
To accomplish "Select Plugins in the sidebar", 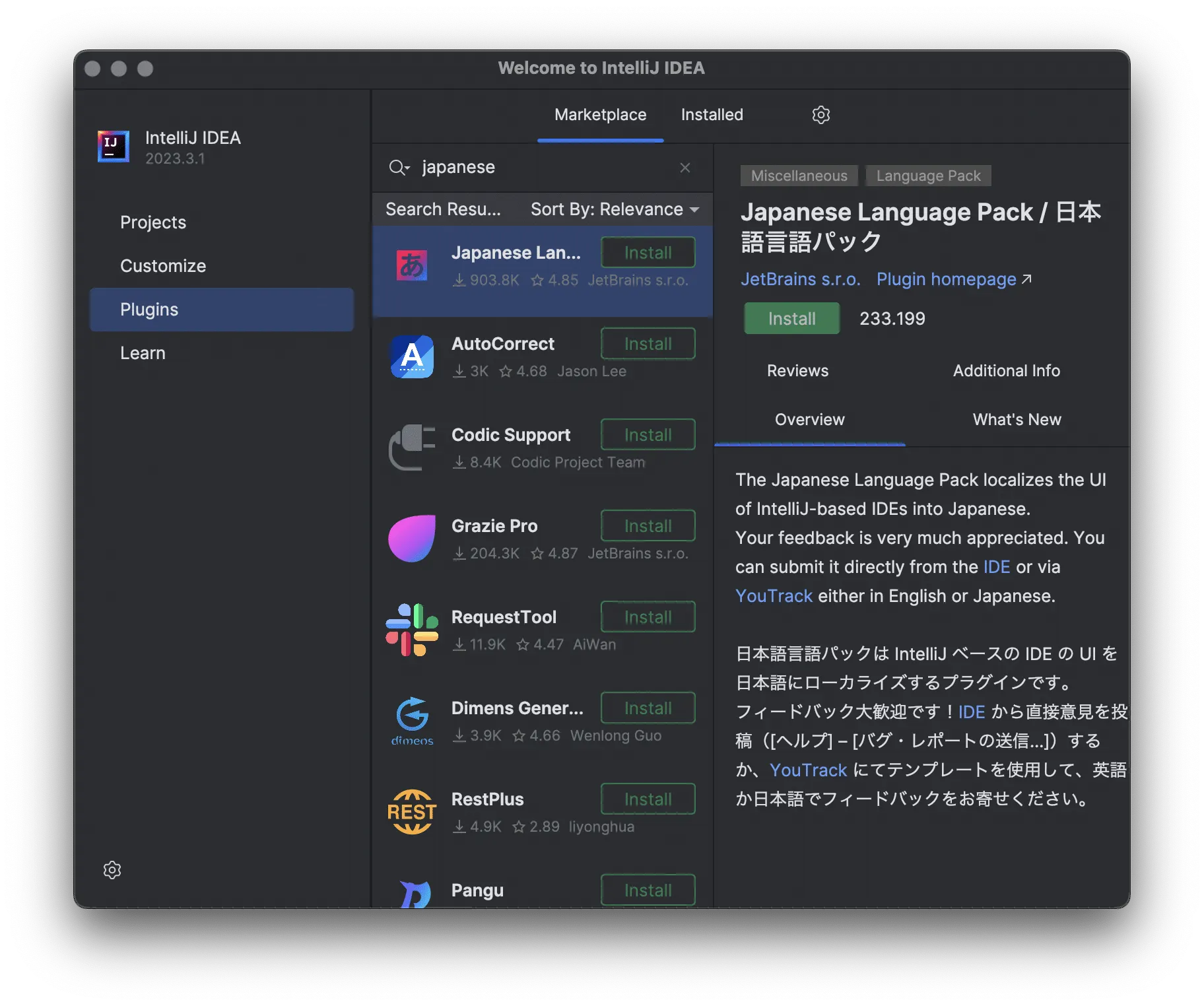I will (222, 310).
